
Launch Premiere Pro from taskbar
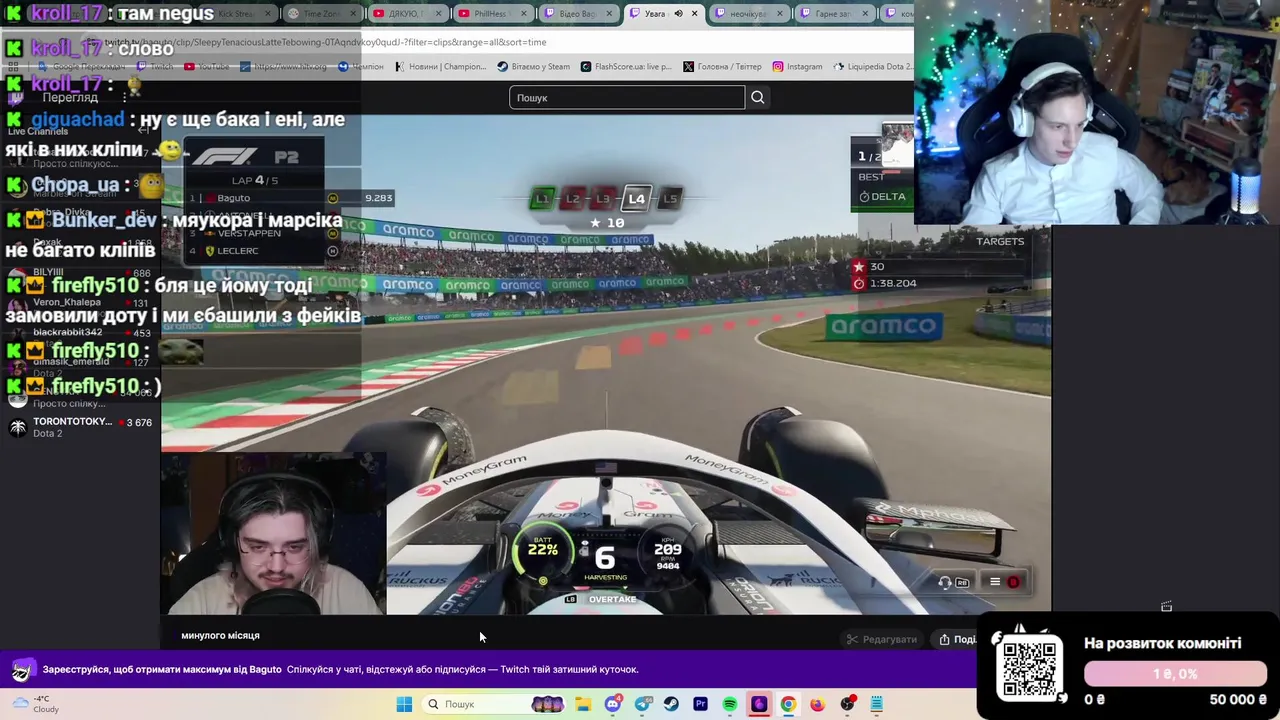[x=700, y=704]
